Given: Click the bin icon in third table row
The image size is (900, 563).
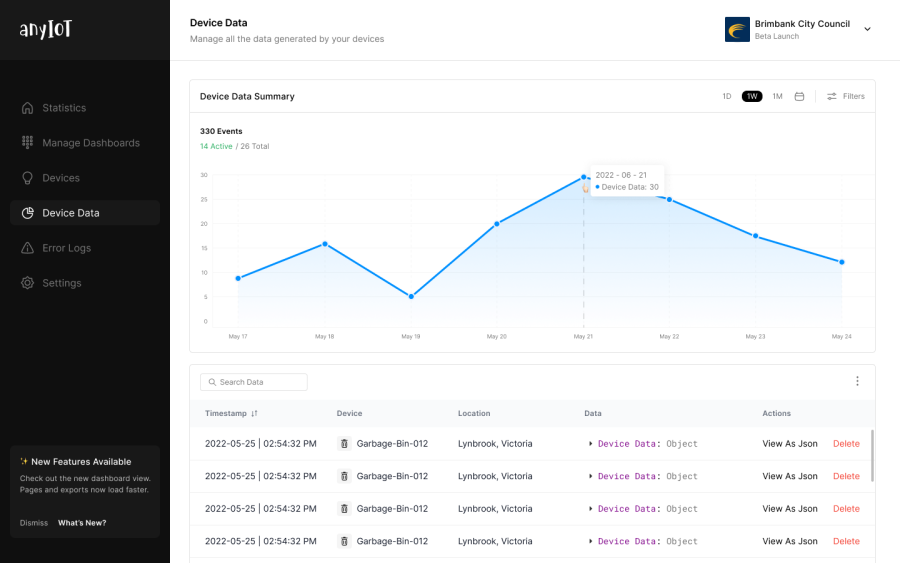Looking at the screenshot, I should click(344, 508).
